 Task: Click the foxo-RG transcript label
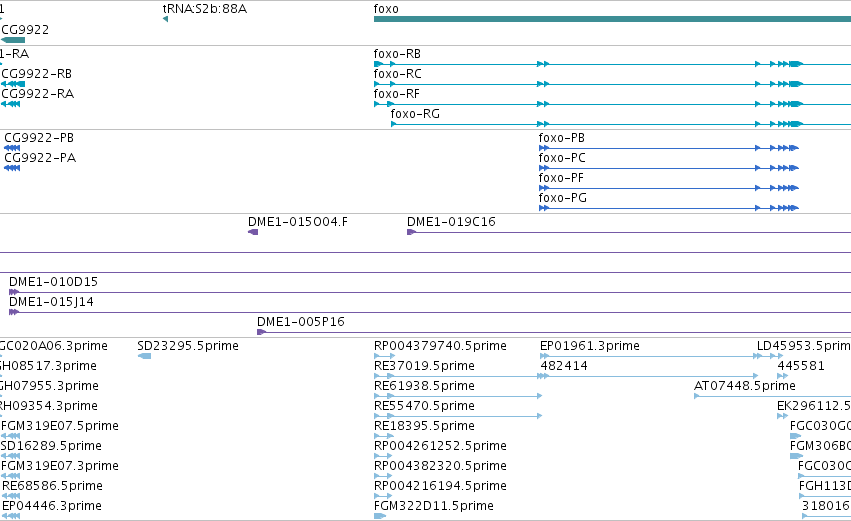point(415,114)
